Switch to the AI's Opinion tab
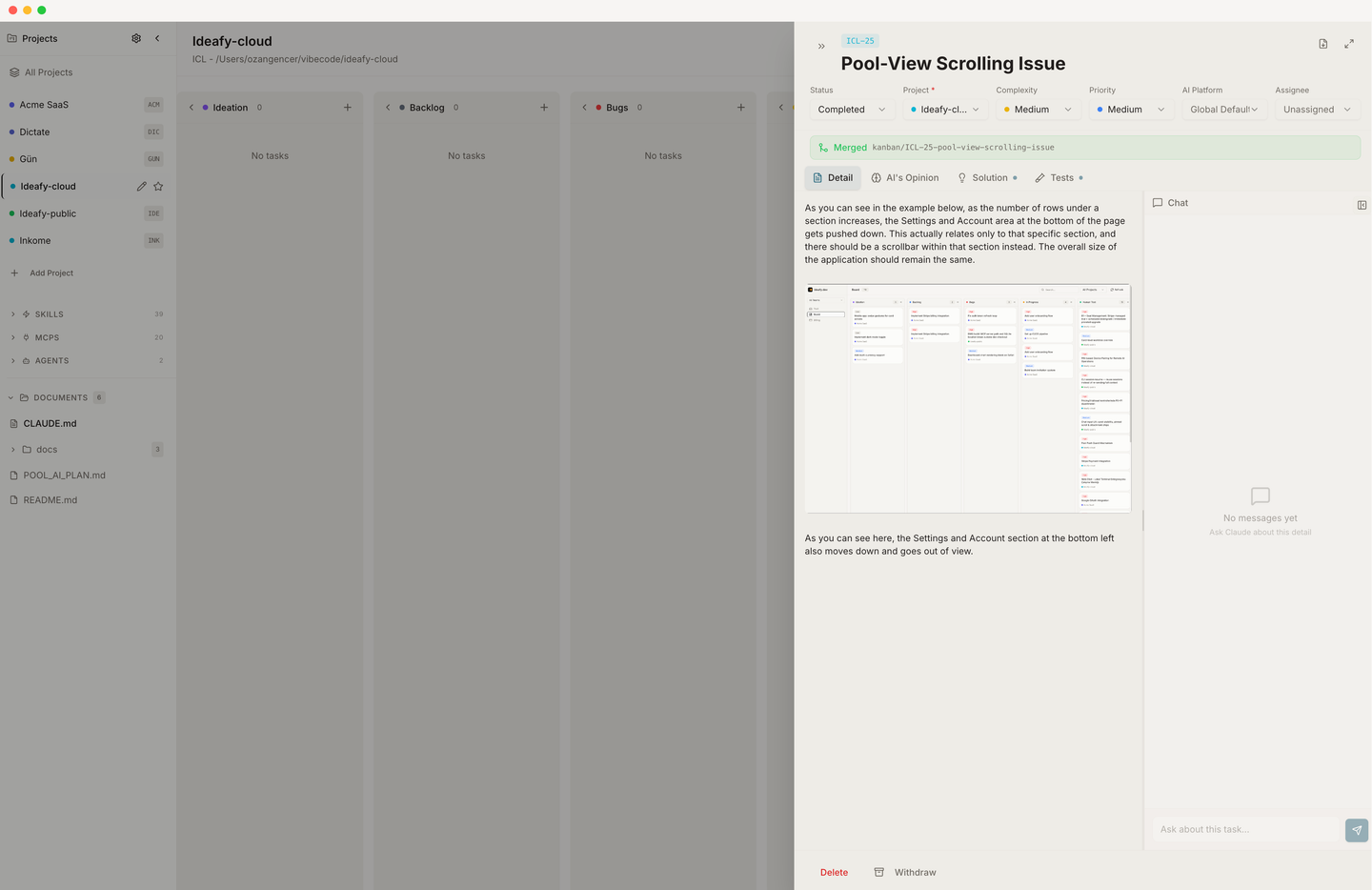The height and width of the screenshot is (890, 1372). point(905,178)
